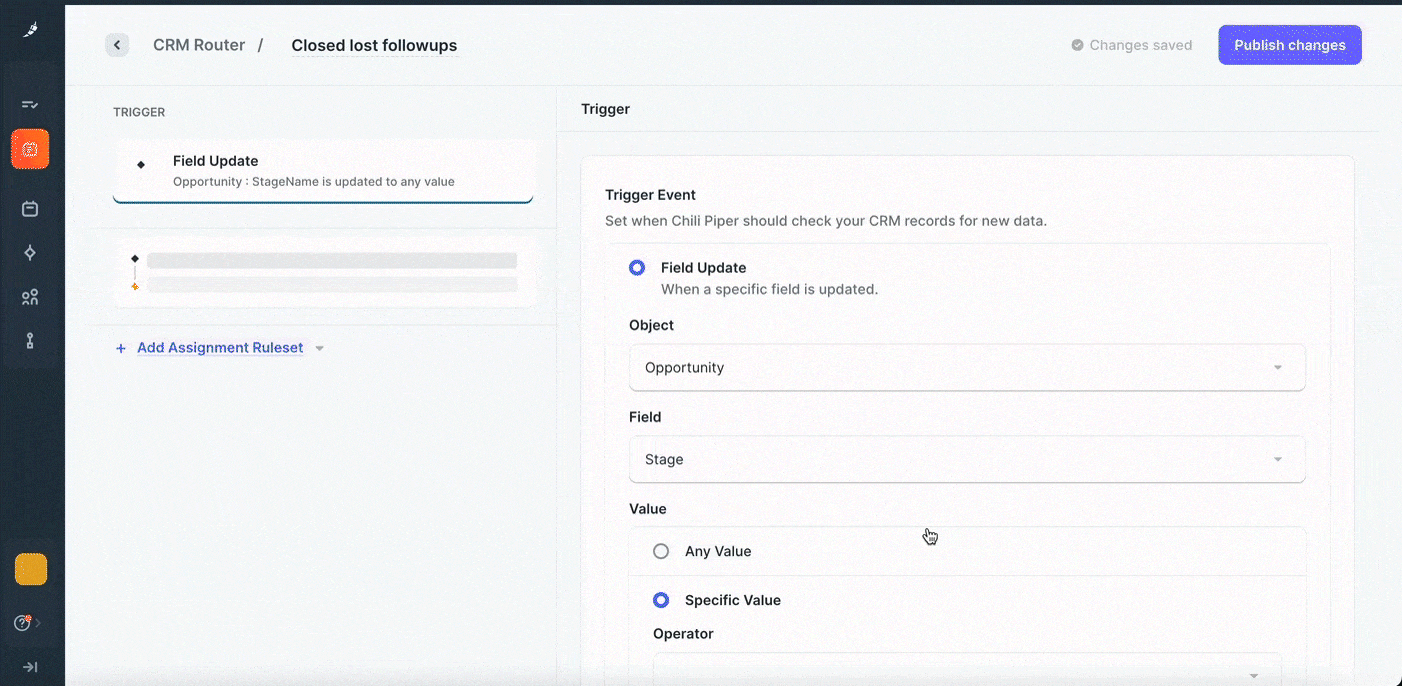Viewport: 1402px width, 686px height.
Task: Click the diamond node sidebar icon
Action: (x=30, y=253)
